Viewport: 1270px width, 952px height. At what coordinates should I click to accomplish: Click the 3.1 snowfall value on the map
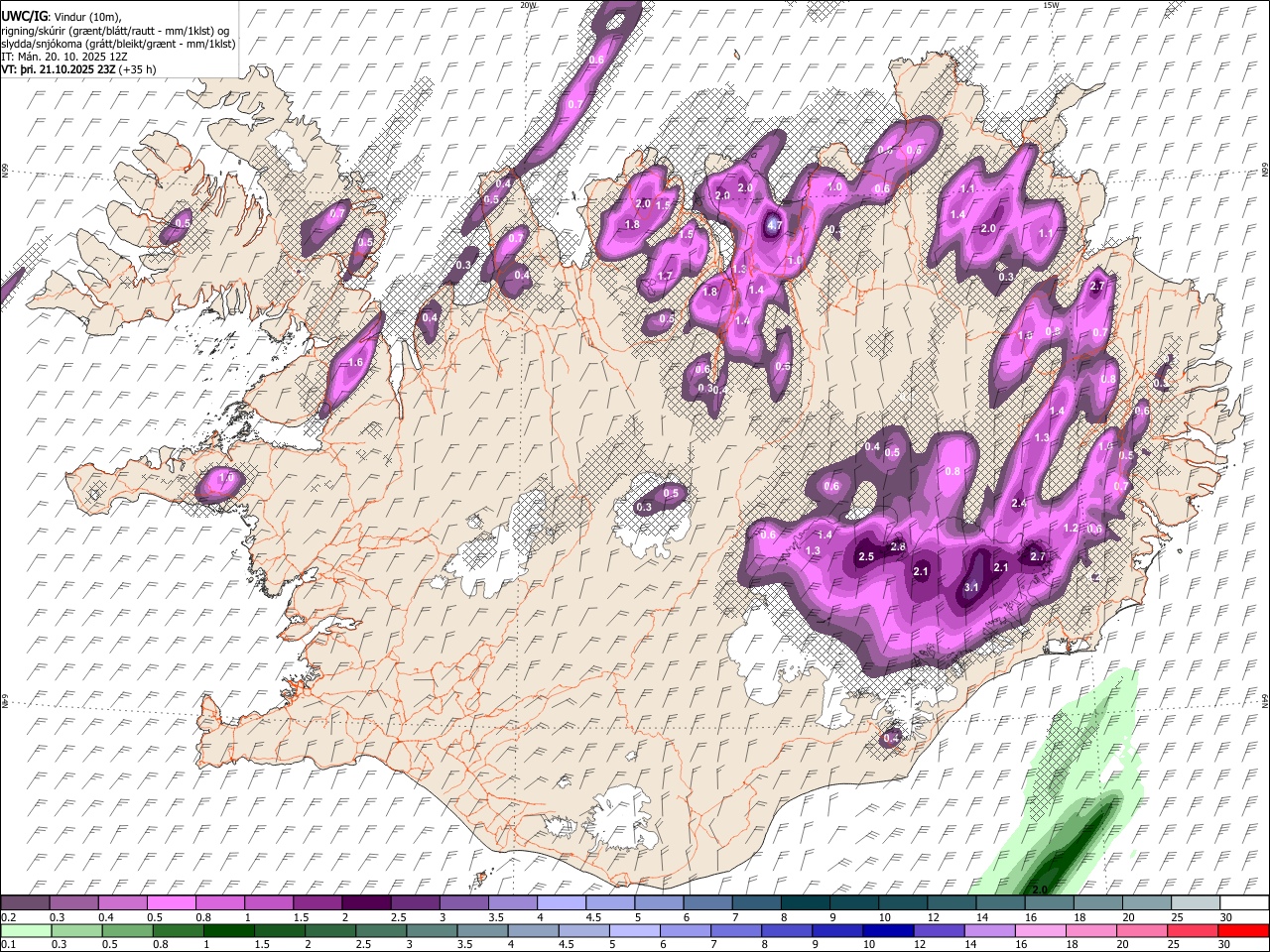coord(971,587)
